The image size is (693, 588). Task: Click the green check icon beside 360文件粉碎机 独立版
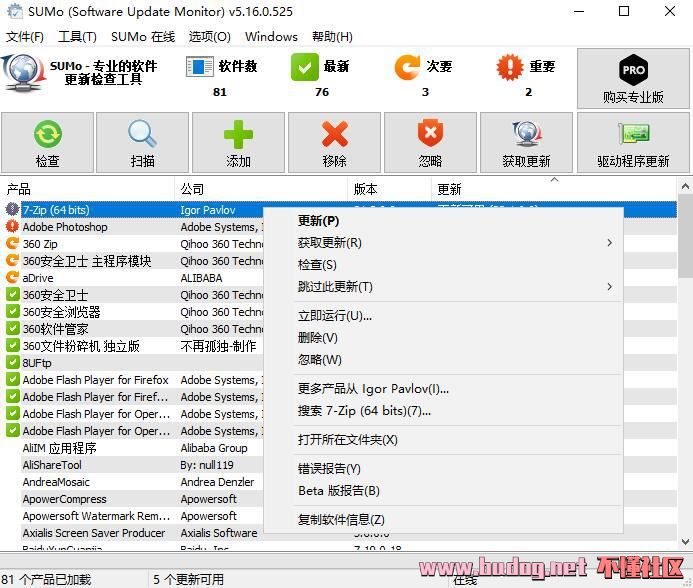[x=12, y=345]
